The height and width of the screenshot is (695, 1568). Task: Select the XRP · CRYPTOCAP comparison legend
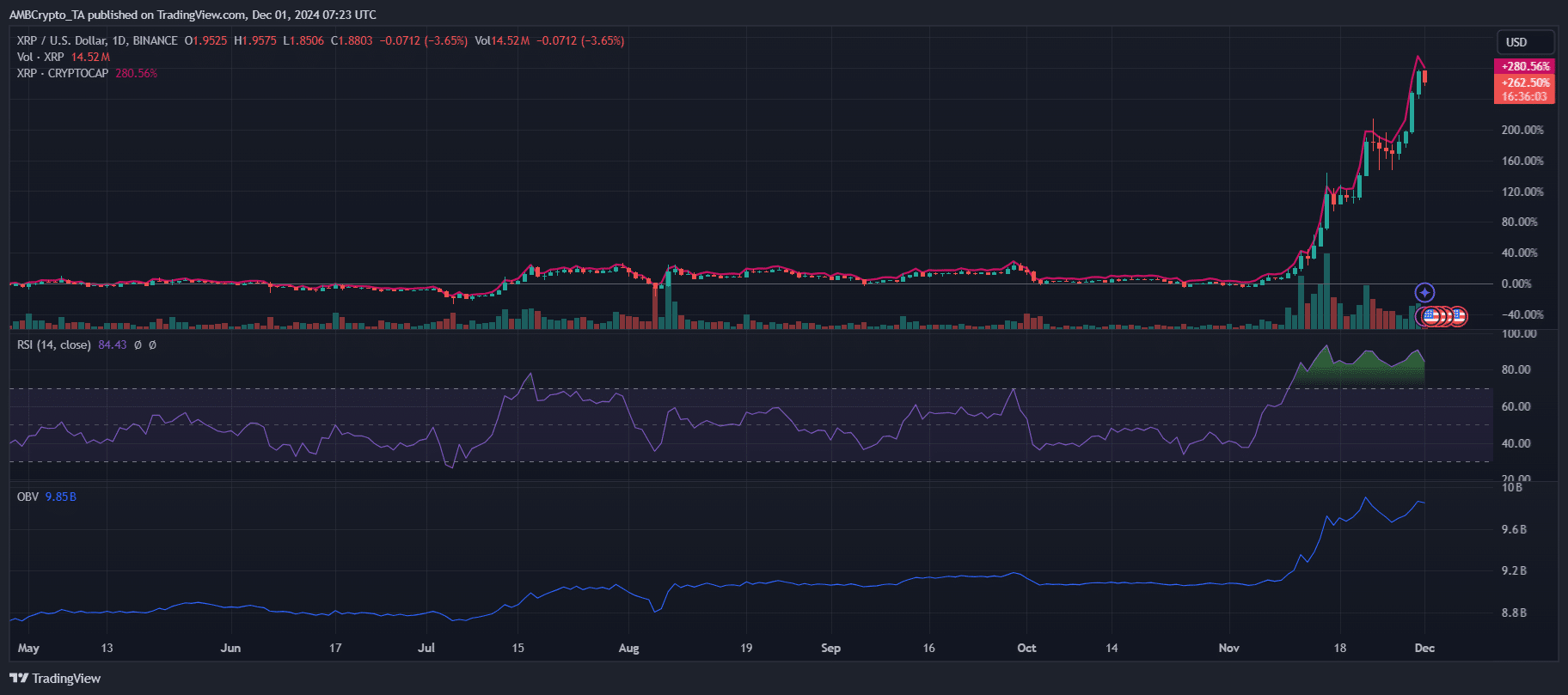pyautogui.click(x=63, y=73)
